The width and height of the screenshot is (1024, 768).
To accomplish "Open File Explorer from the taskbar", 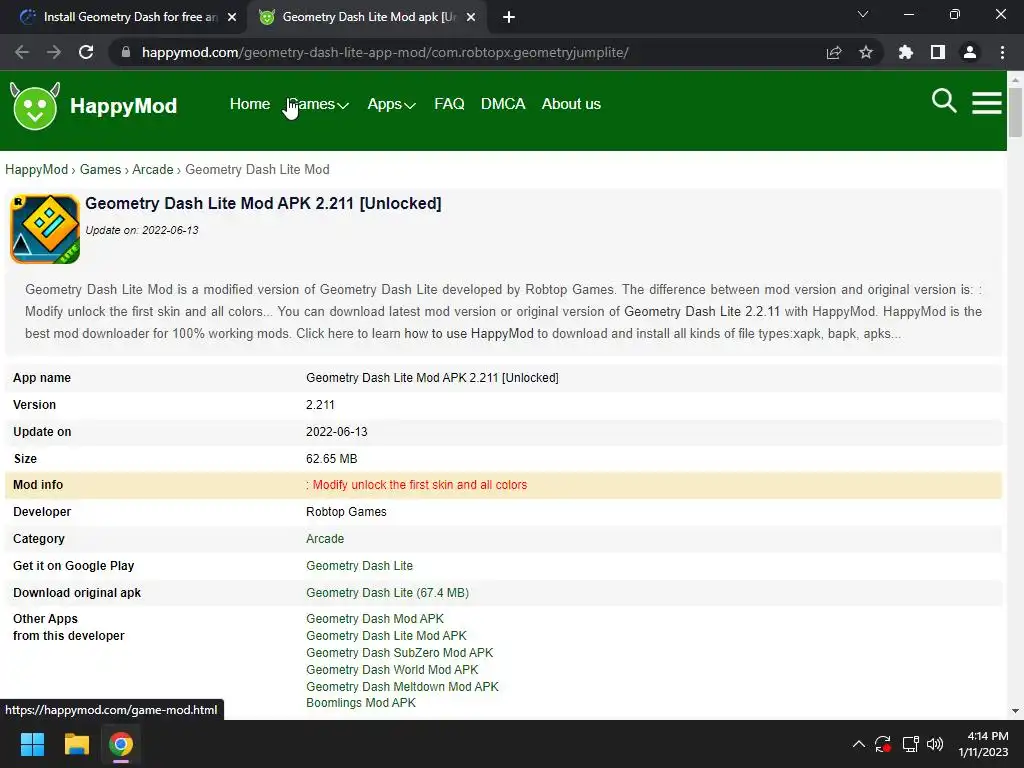I will pos(76,744).
